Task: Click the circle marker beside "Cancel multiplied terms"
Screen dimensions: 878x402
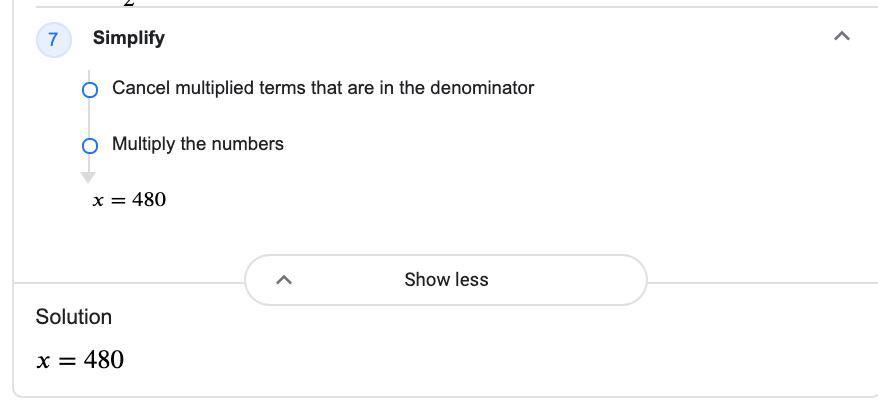Action: click(x=90, y=90)
